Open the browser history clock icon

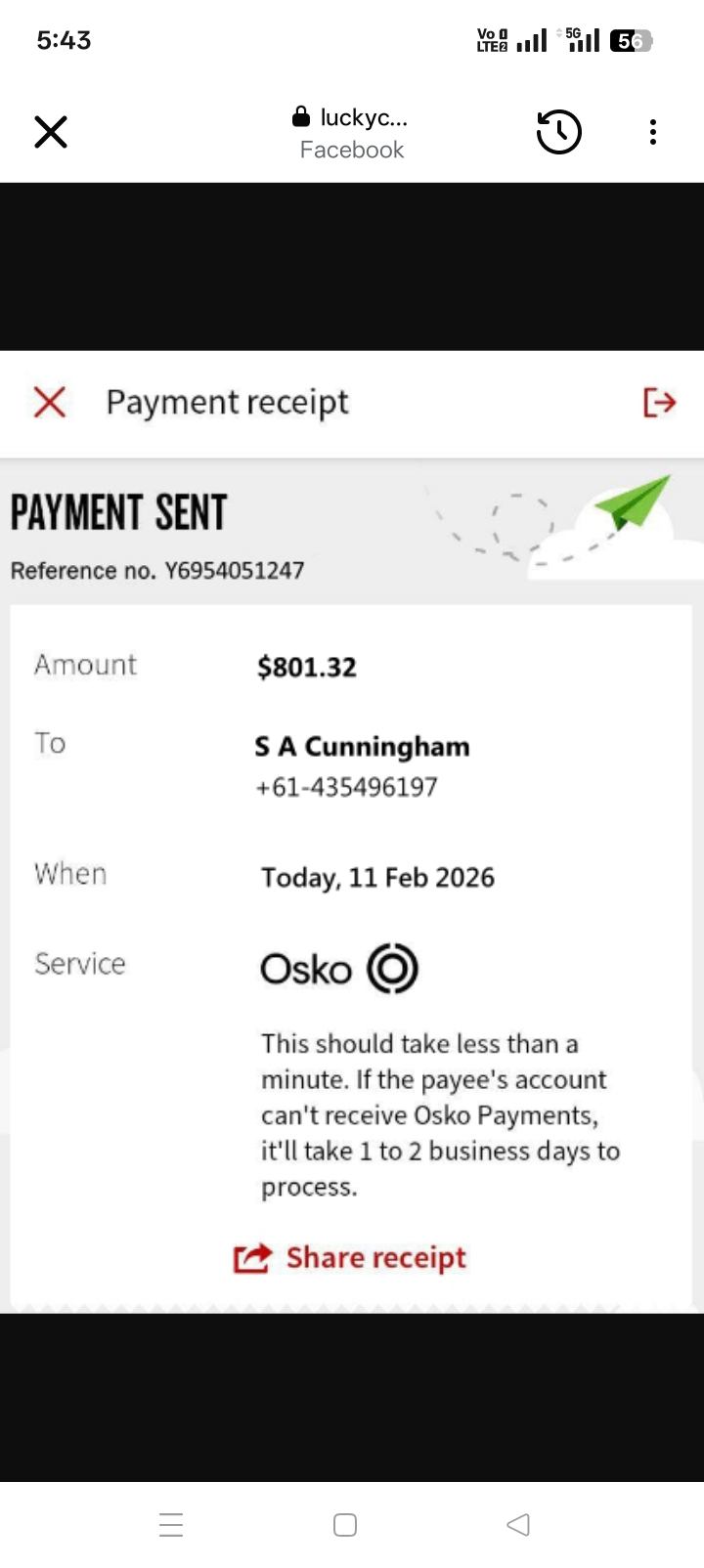[559, 132]
